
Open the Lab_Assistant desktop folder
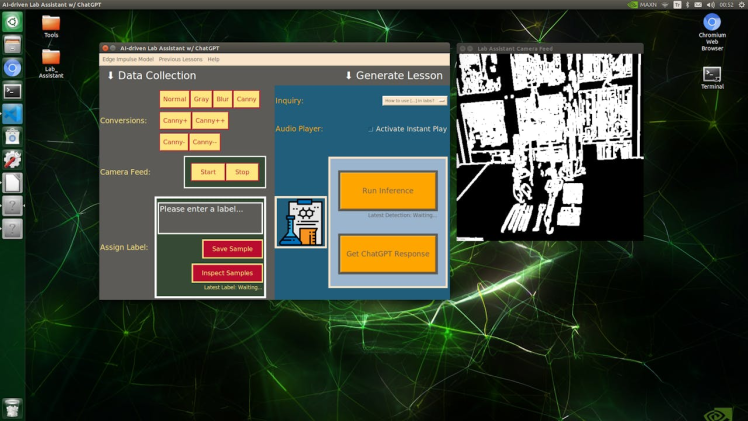click(51, 64)
